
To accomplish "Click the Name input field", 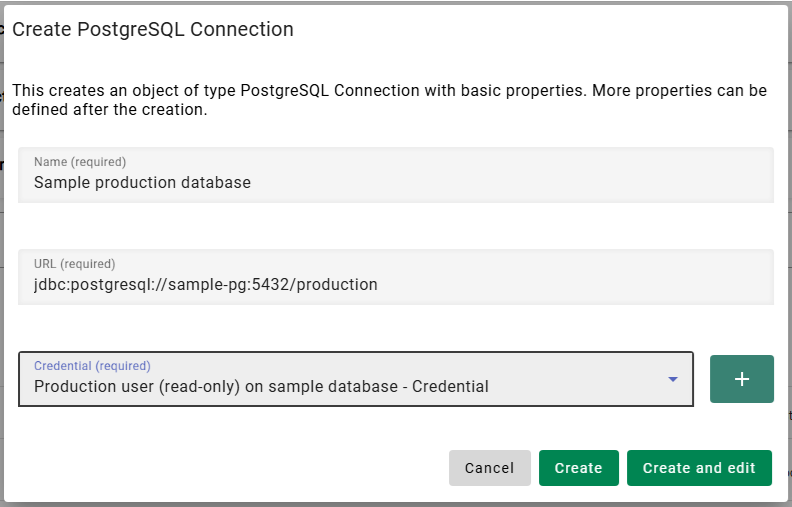I will click(x=395, y=175).
